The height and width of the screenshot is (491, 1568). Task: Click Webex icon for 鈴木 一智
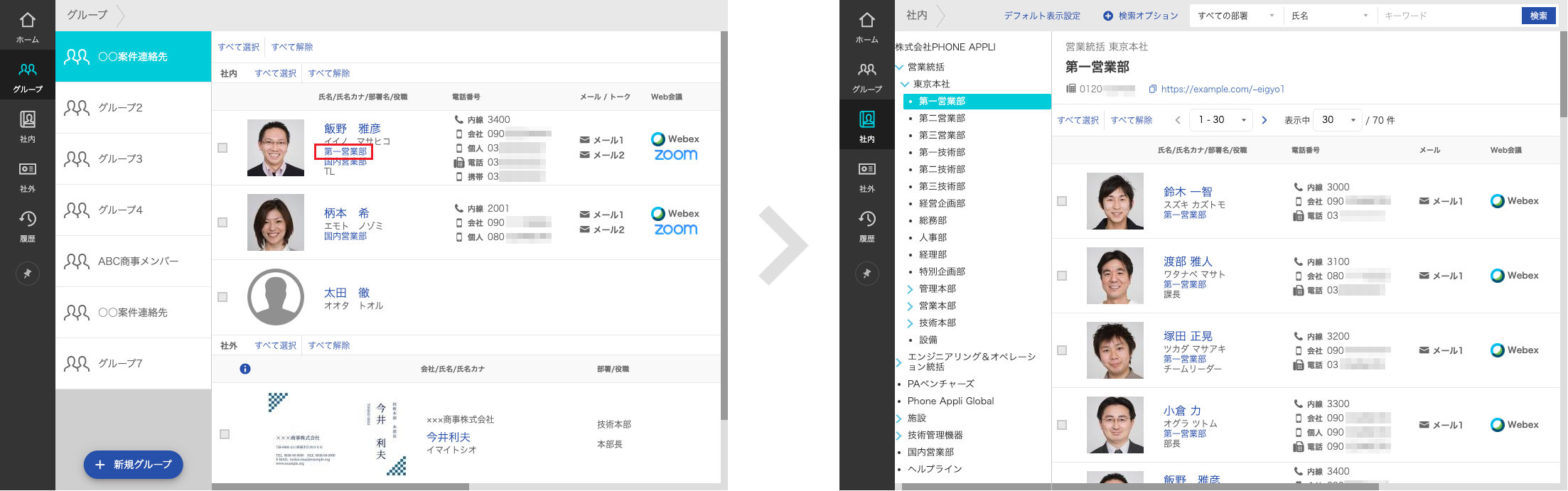(1515, 201)
